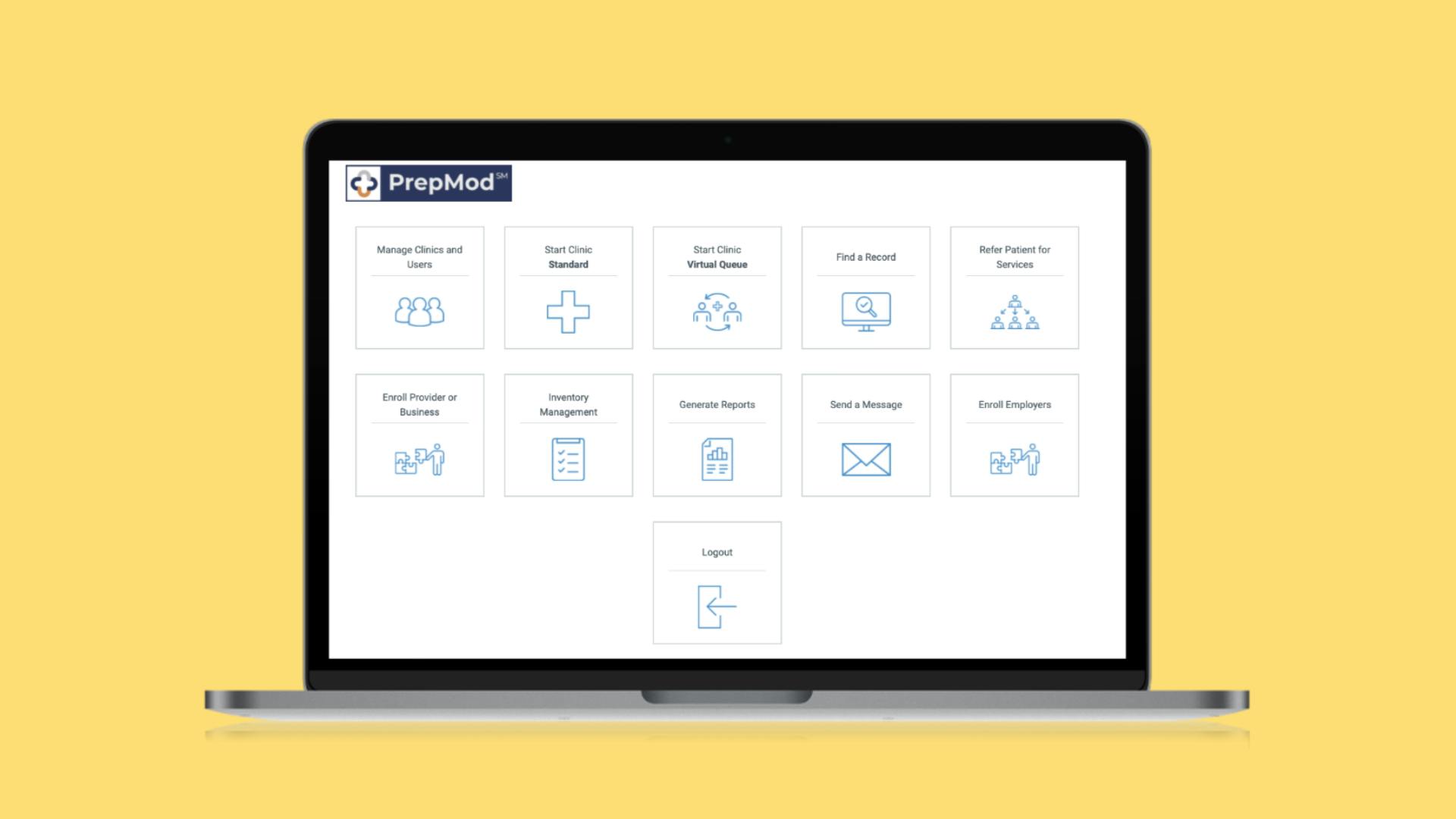
Task: Click the Inventory Management icon
Action: [x=569, y=459]
